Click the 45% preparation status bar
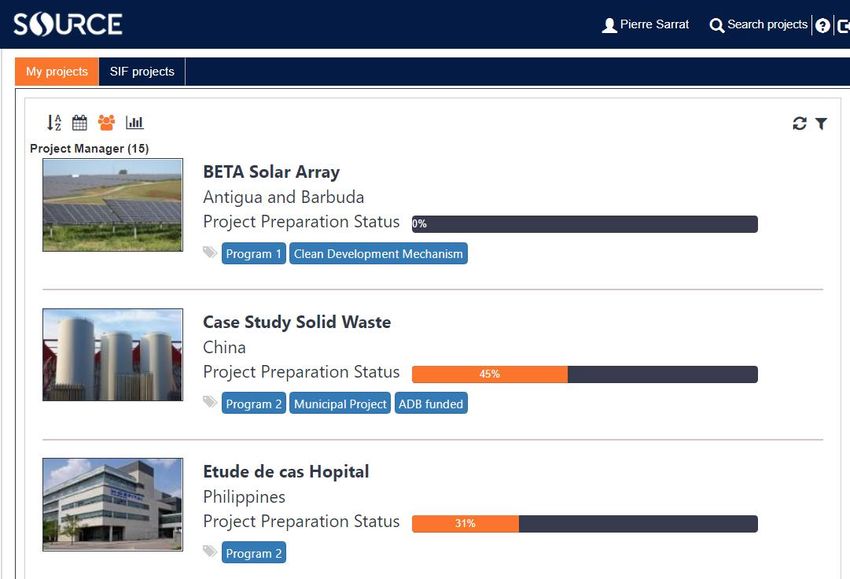Screen dimensions: 850x579 [x=584, y=374]
